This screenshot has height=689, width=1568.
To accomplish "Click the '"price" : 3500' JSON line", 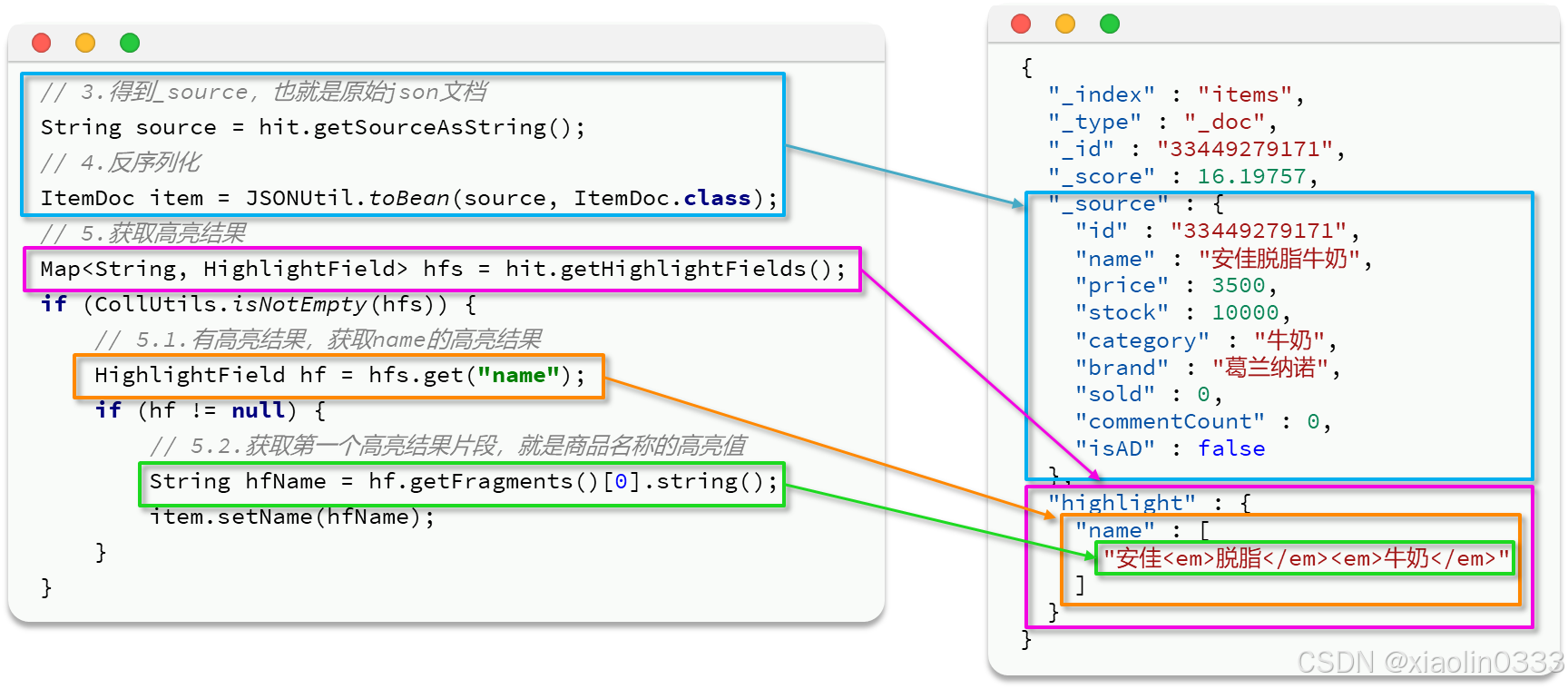I will 1177,285.
